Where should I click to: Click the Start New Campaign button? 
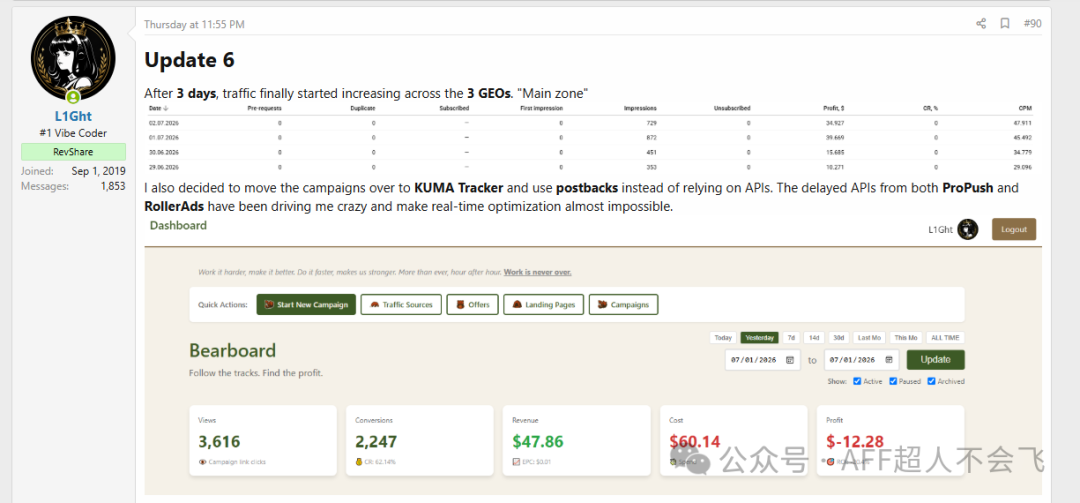click(307, 305)
